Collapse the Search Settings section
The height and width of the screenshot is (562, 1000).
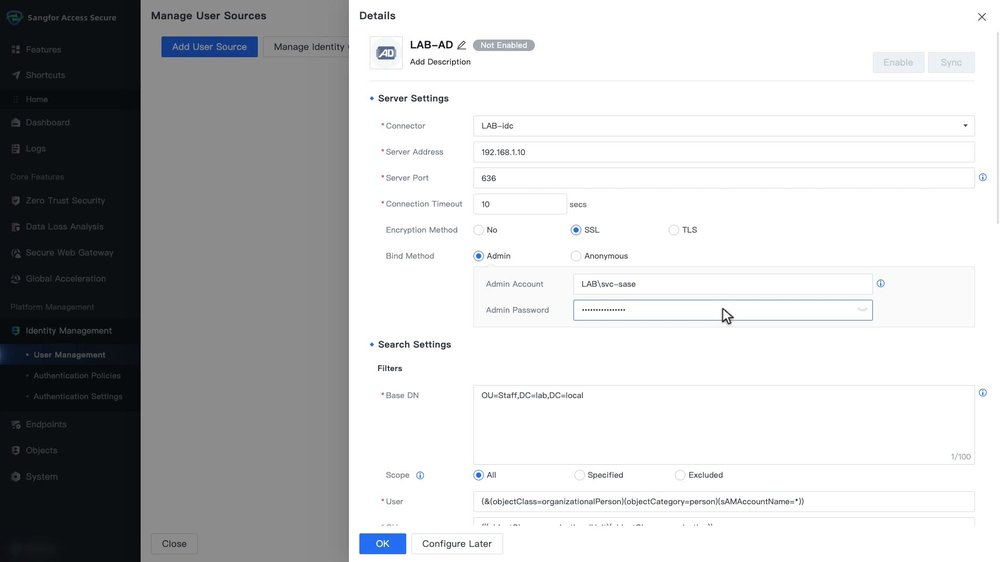tap(372, 344)
